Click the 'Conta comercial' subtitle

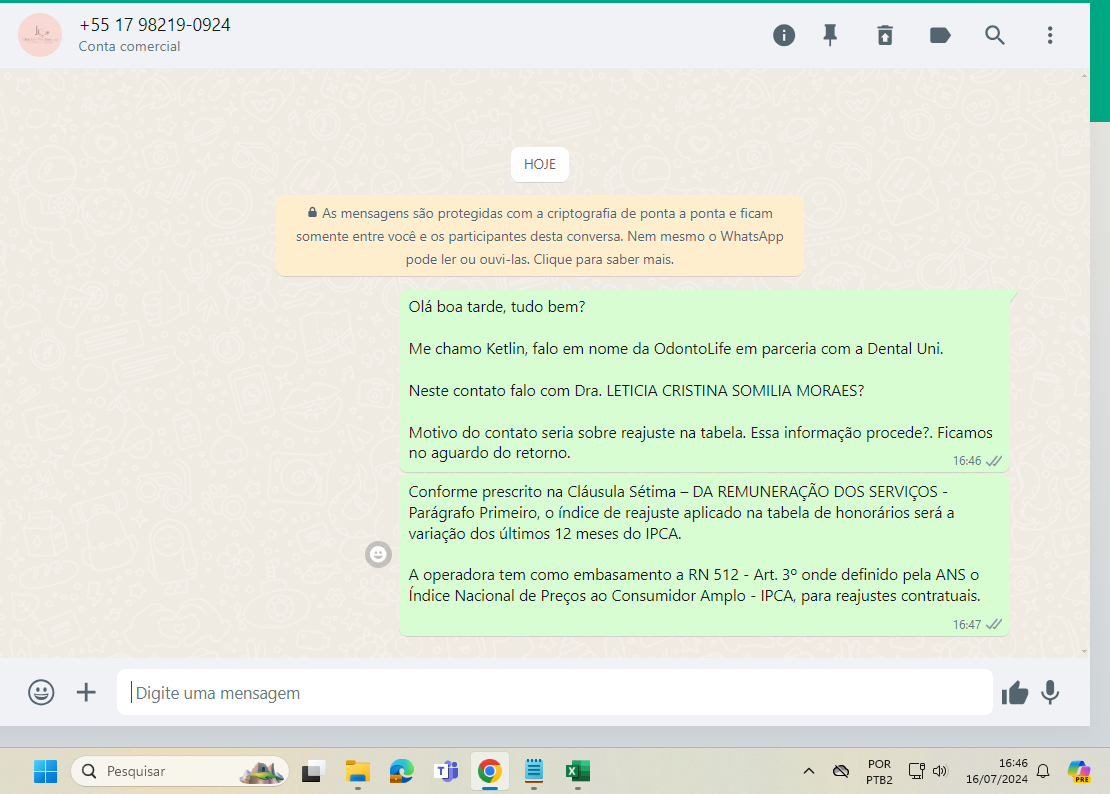129,47
